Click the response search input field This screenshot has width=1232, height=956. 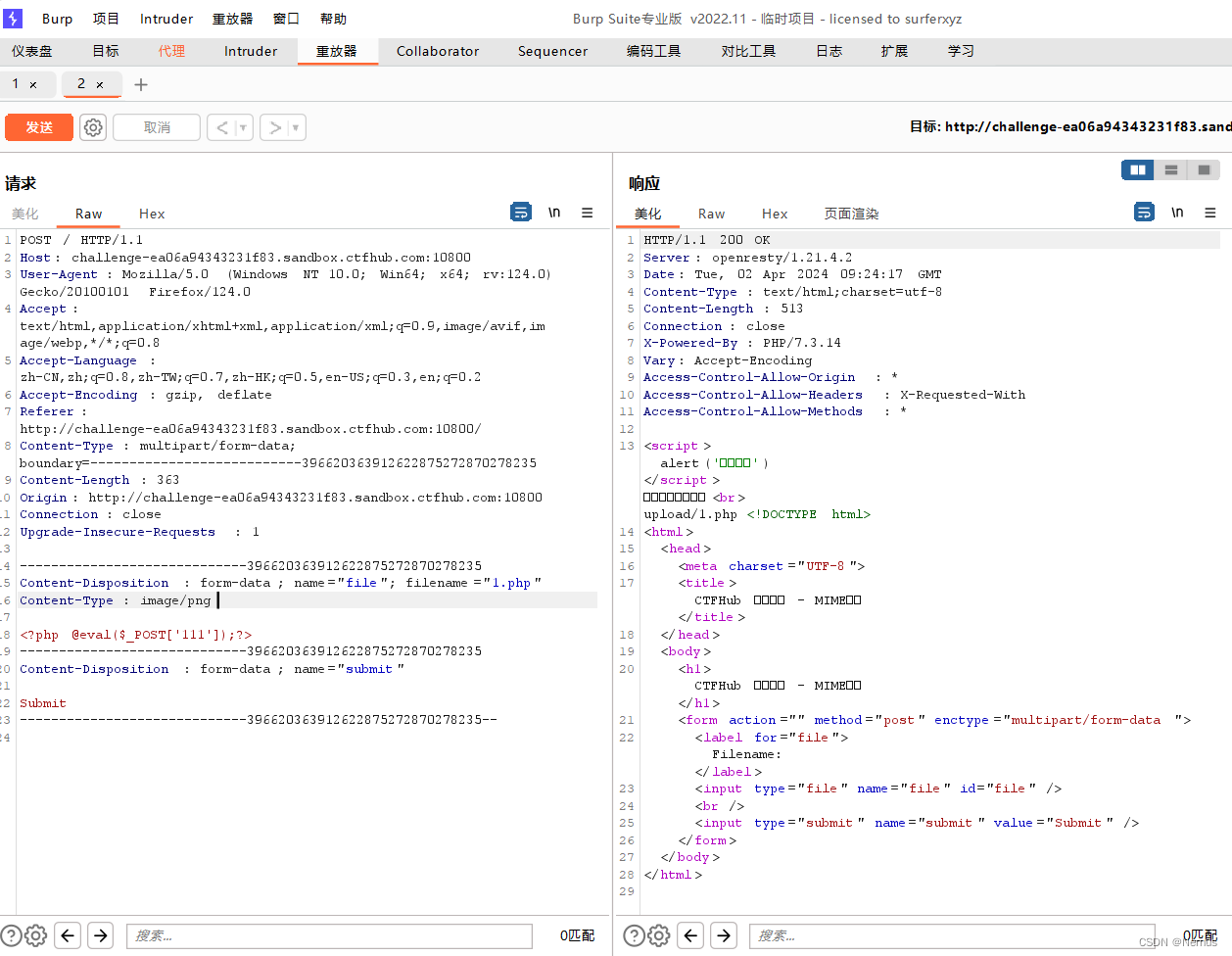[952, 935]
